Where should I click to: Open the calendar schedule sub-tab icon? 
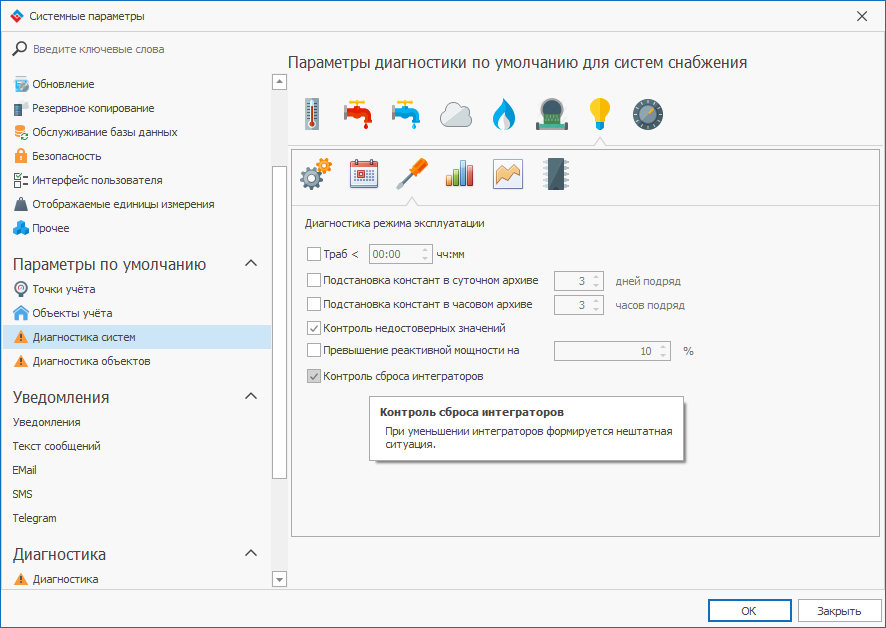tap(364, 174)
